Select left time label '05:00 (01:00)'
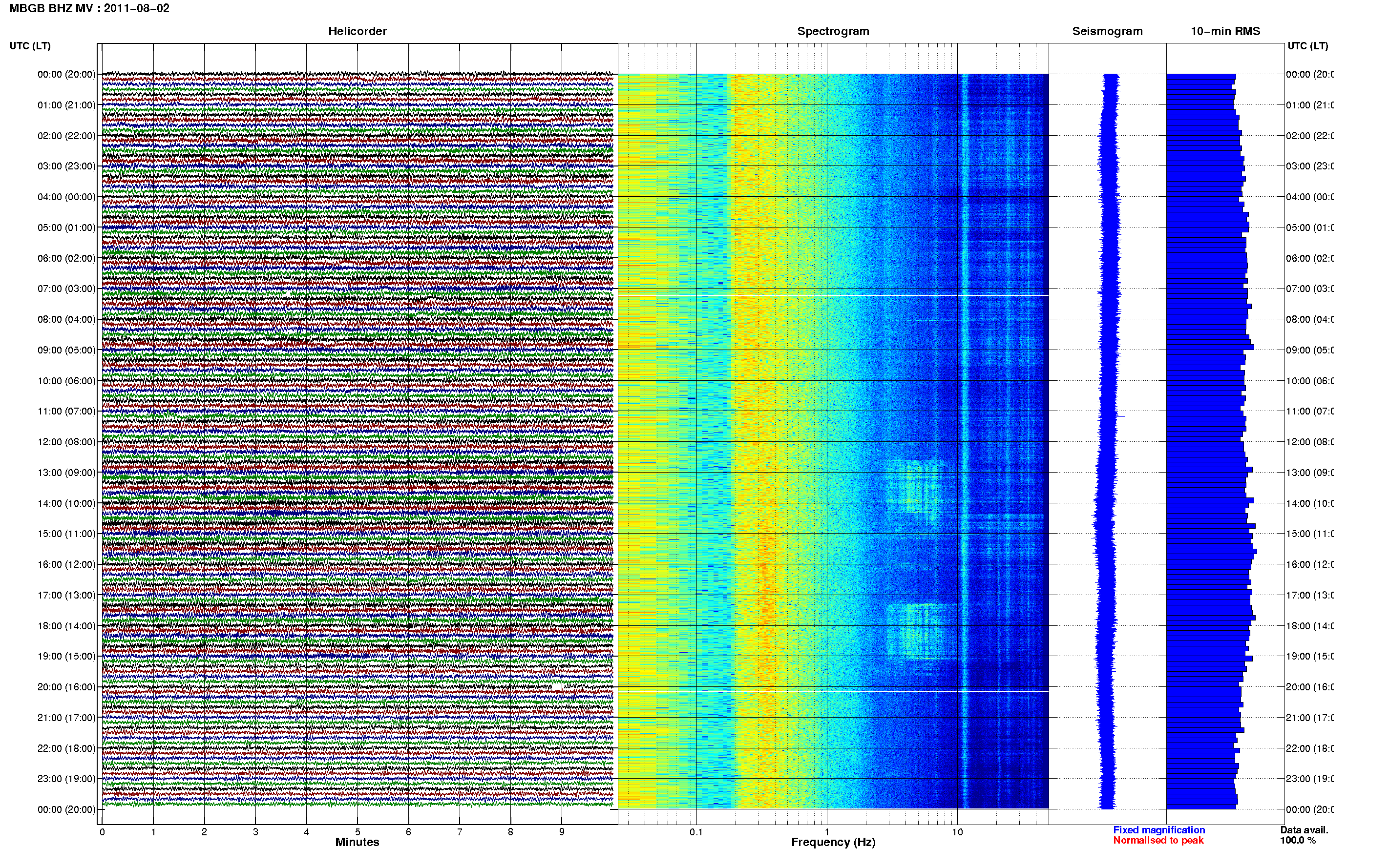This screenshot has width=1389, height=868. (x=66, y=227)
